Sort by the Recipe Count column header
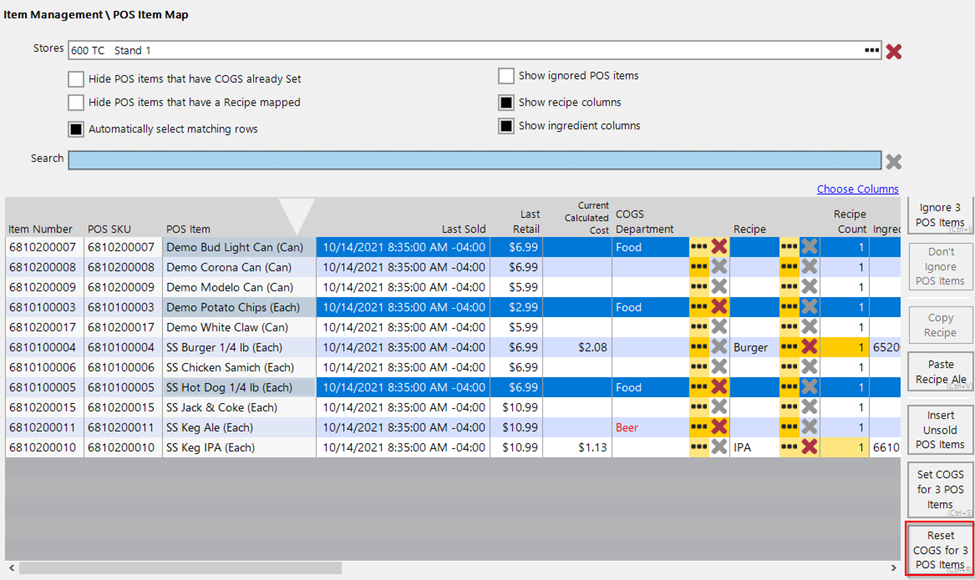 [x=850, y=221]
